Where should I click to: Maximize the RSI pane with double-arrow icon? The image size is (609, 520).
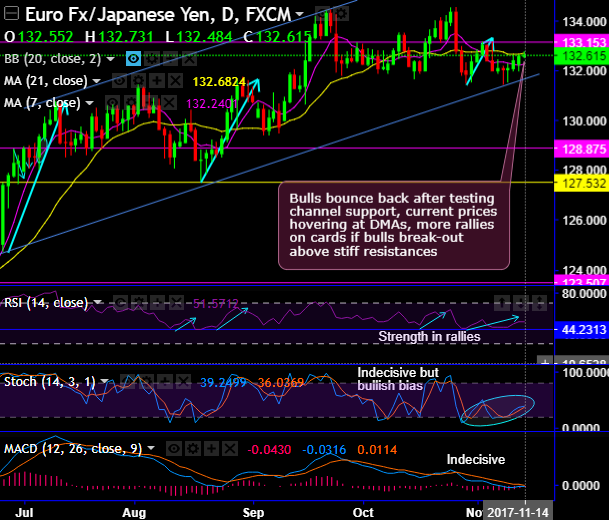[540, 303]
